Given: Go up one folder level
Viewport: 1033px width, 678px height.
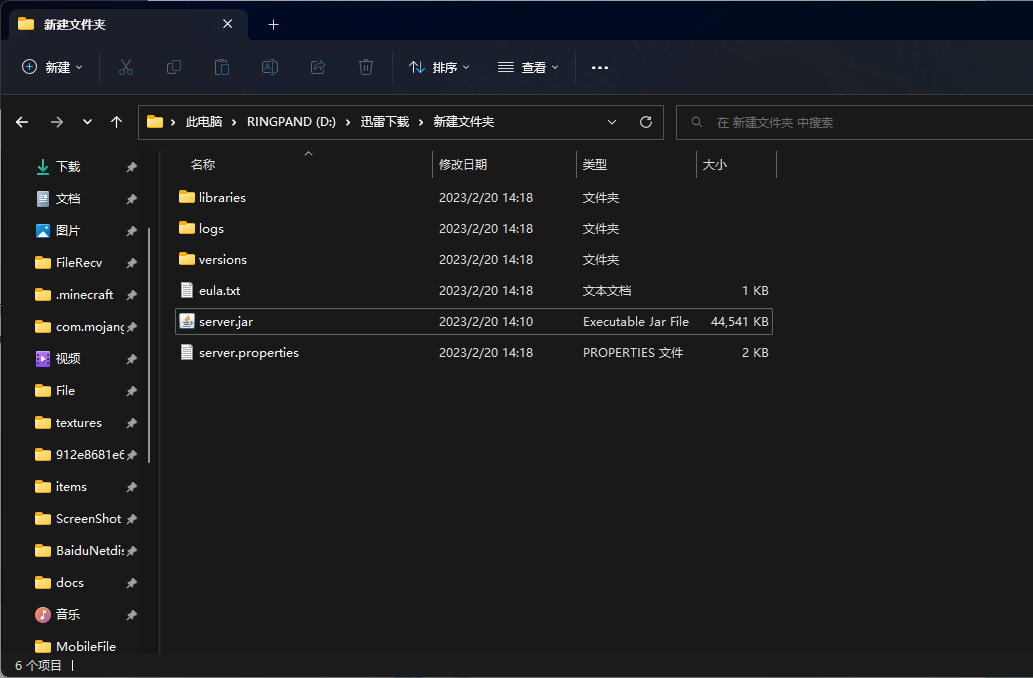Looking at the screenshot, I should pos(117,122).
